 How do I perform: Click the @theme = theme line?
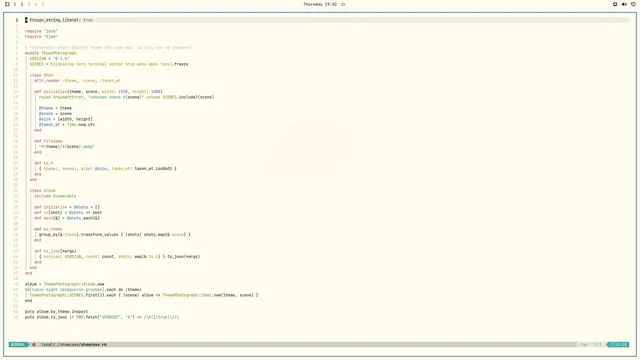pos(55,108)
